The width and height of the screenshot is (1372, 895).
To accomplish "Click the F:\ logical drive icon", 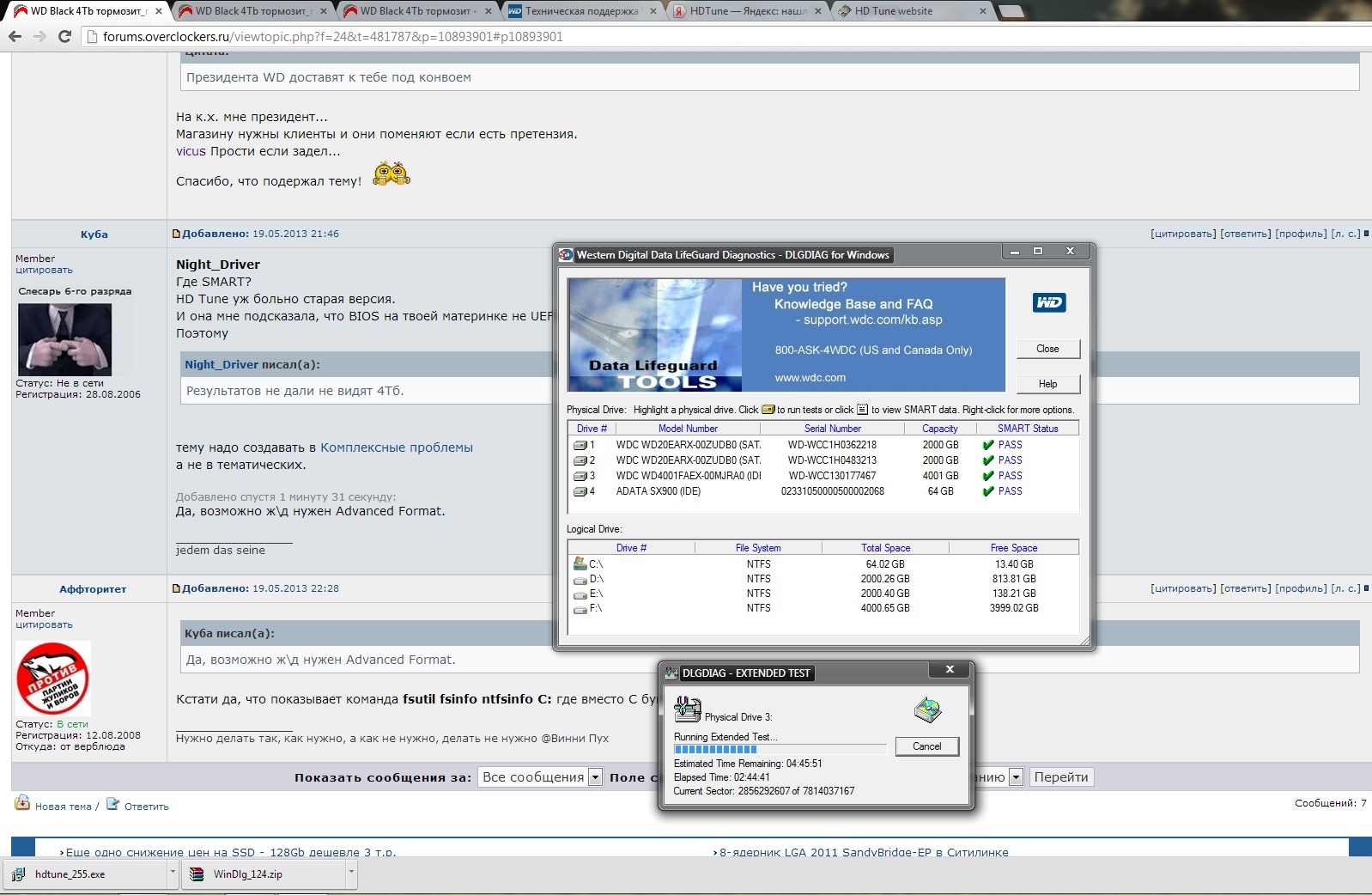I will pyautogui.click(x=580, y=608).
